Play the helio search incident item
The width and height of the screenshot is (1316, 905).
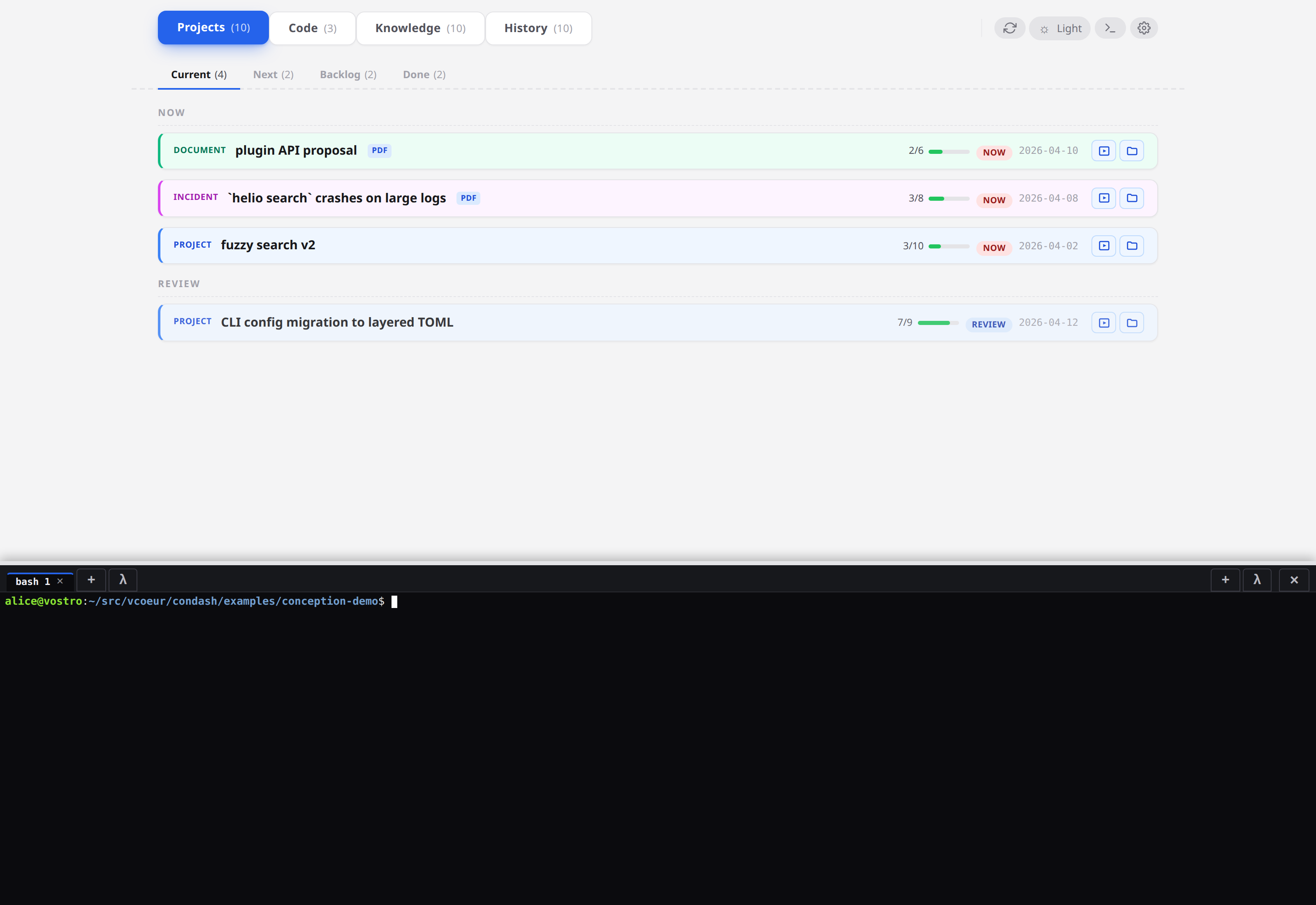pyautogui.click(x=1103, y=198)
